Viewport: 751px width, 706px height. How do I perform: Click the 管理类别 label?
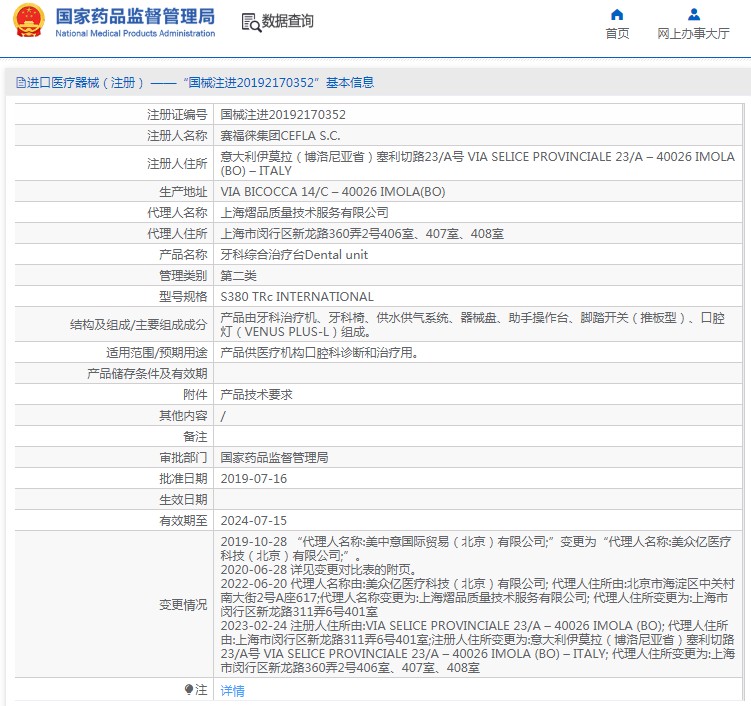pos(183,276)
